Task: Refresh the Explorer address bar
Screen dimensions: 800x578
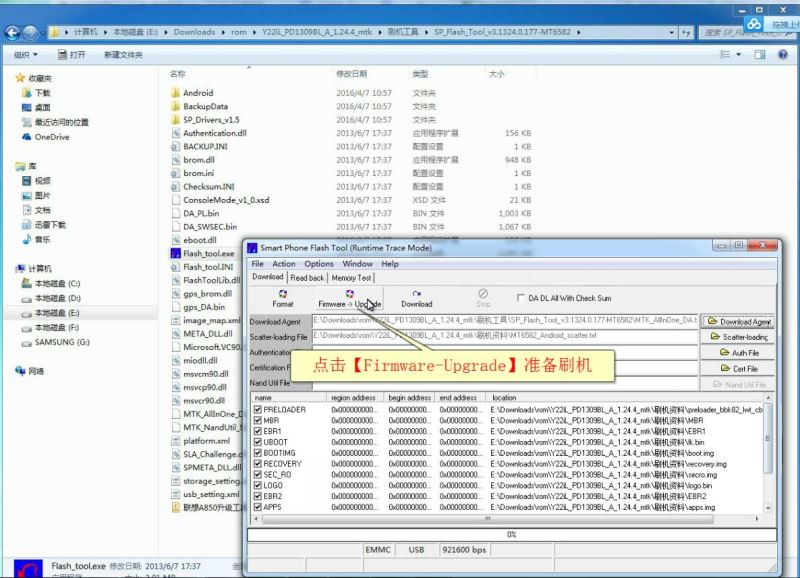Action: [x=686, y=32]
